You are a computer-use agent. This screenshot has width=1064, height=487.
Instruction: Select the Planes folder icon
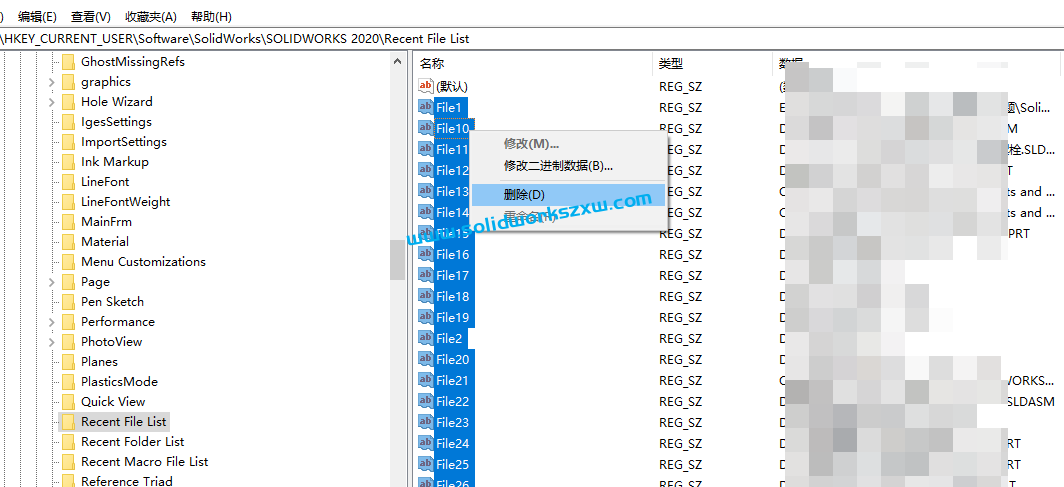(x=68, y=362)
